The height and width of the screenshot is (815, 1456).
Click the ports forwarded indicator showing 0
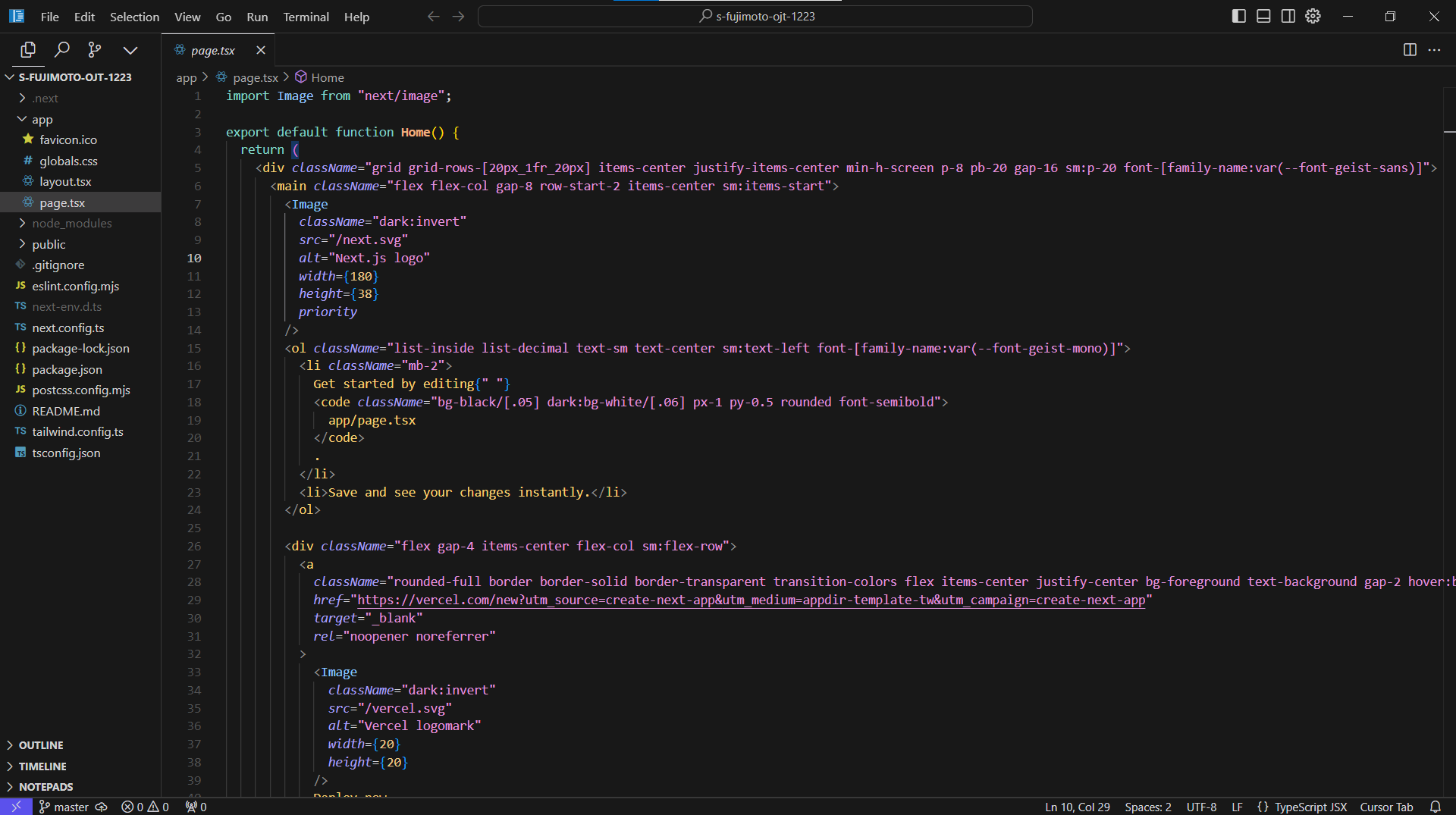click(x=196, y=807)
